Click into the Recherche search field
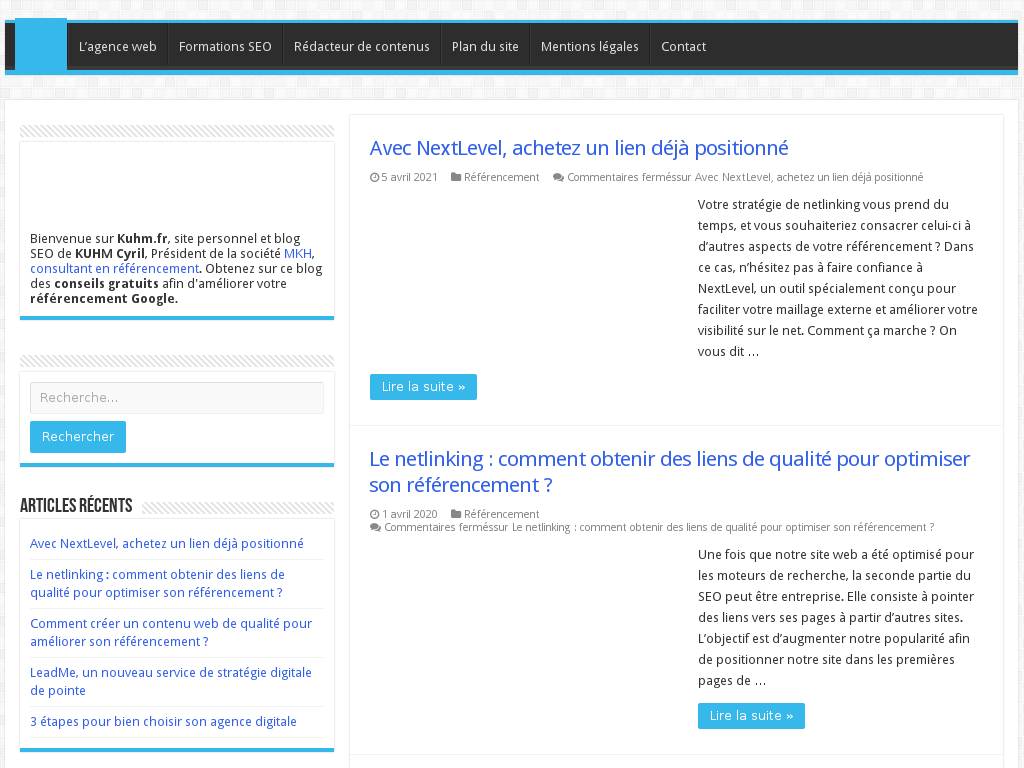 177,398
